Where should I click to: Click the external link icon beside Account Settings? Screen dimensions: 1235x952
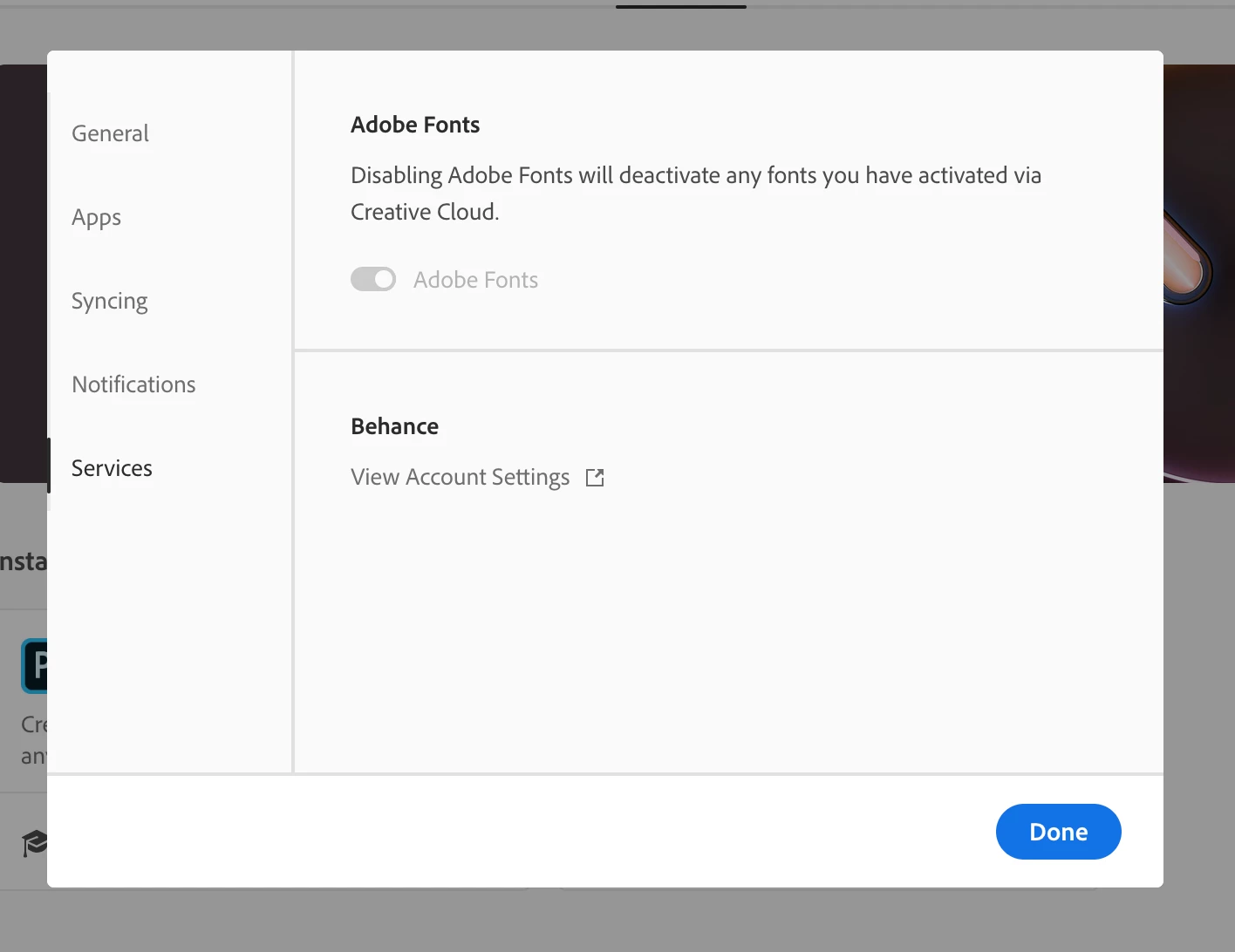coord(595,477)
